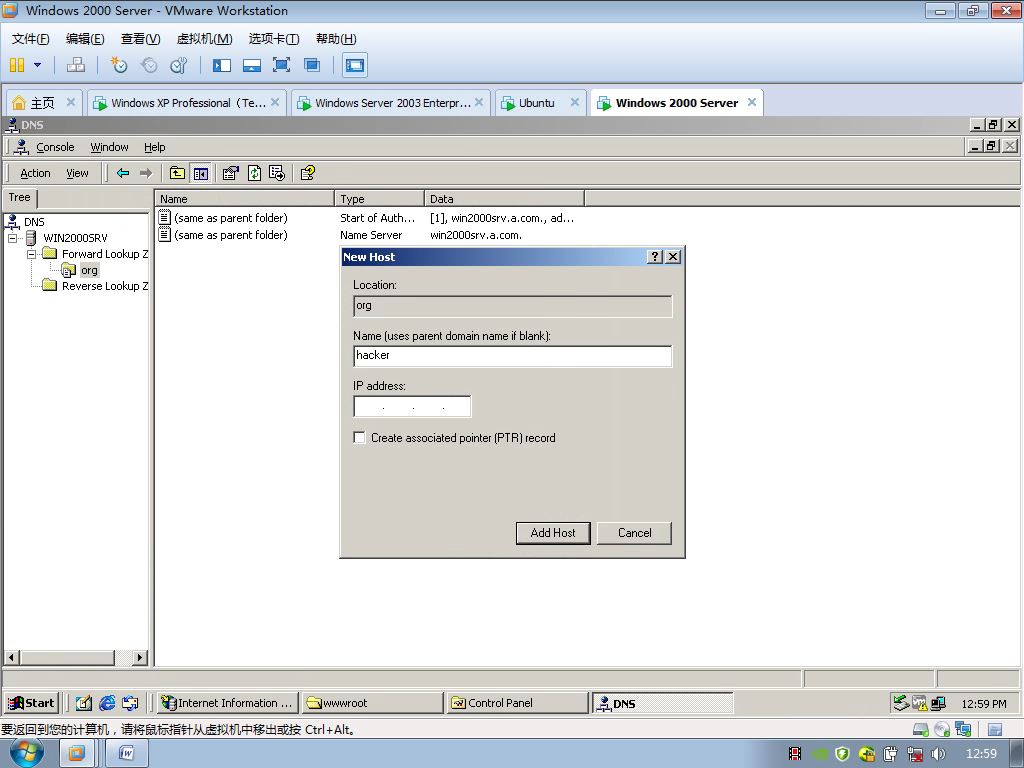
Task: Select the Start of Authority record row
Action: click(366, 218)
